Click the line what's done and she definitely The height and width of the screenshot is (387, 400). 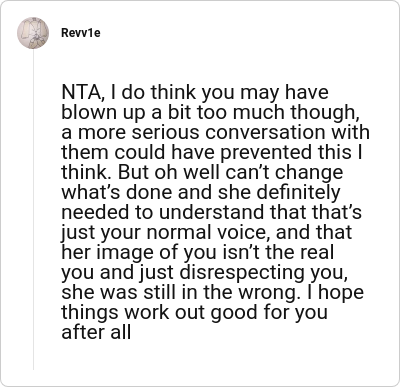pos(201,192)
